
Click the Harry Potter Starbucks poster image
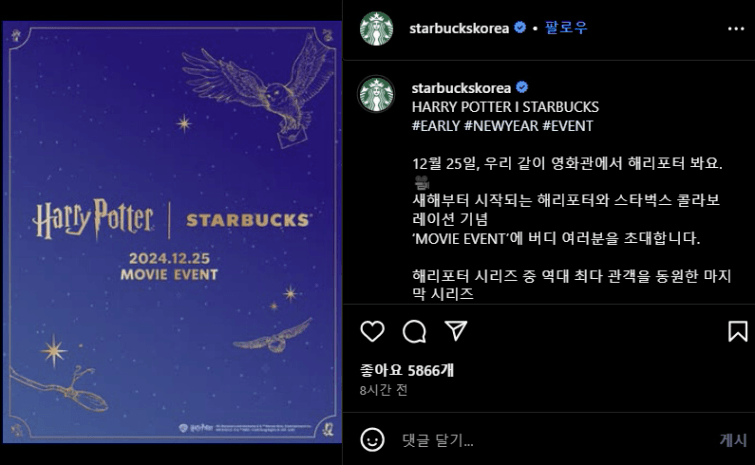[x=172, y=232]
